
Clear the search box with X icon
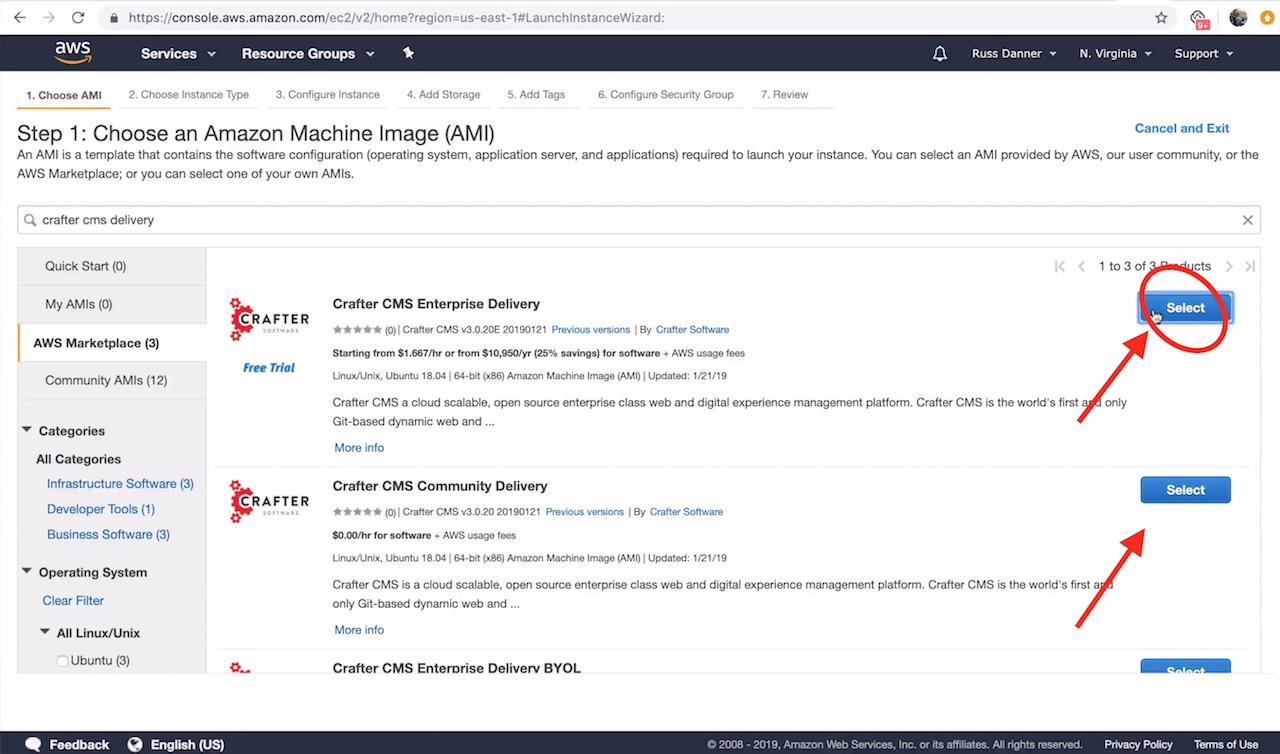coord(1248,220)
